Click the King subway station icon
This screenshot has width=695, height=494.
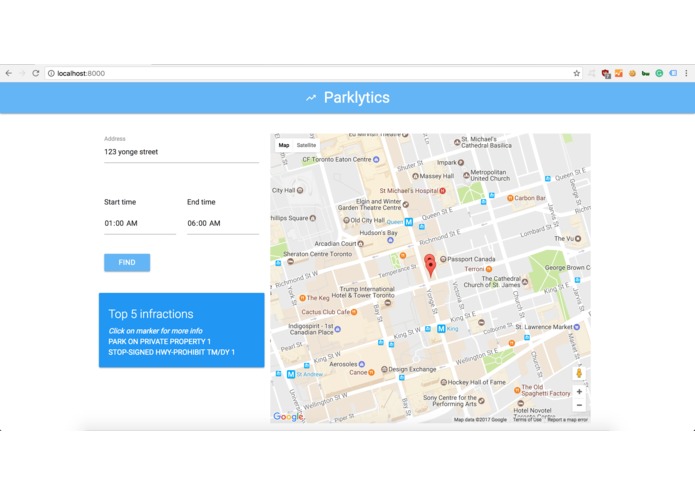(x=441, y=328)
